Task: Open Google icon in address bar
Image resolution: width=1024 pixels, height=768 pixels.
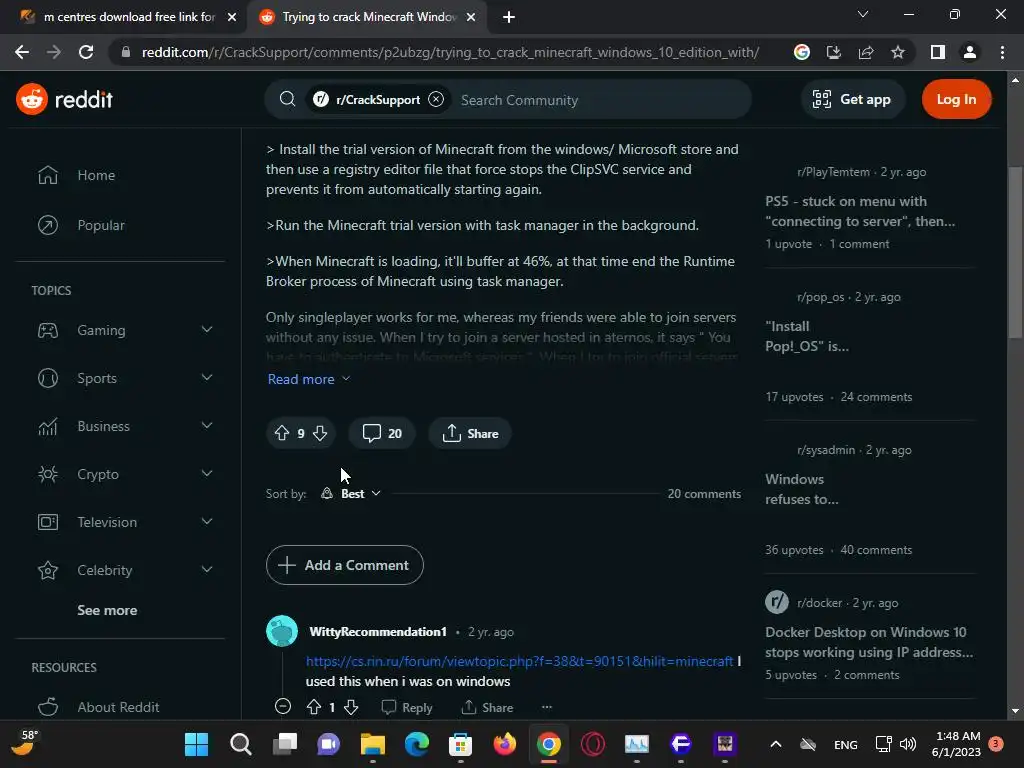Action: pyautogui.click(x=802, y=52)
